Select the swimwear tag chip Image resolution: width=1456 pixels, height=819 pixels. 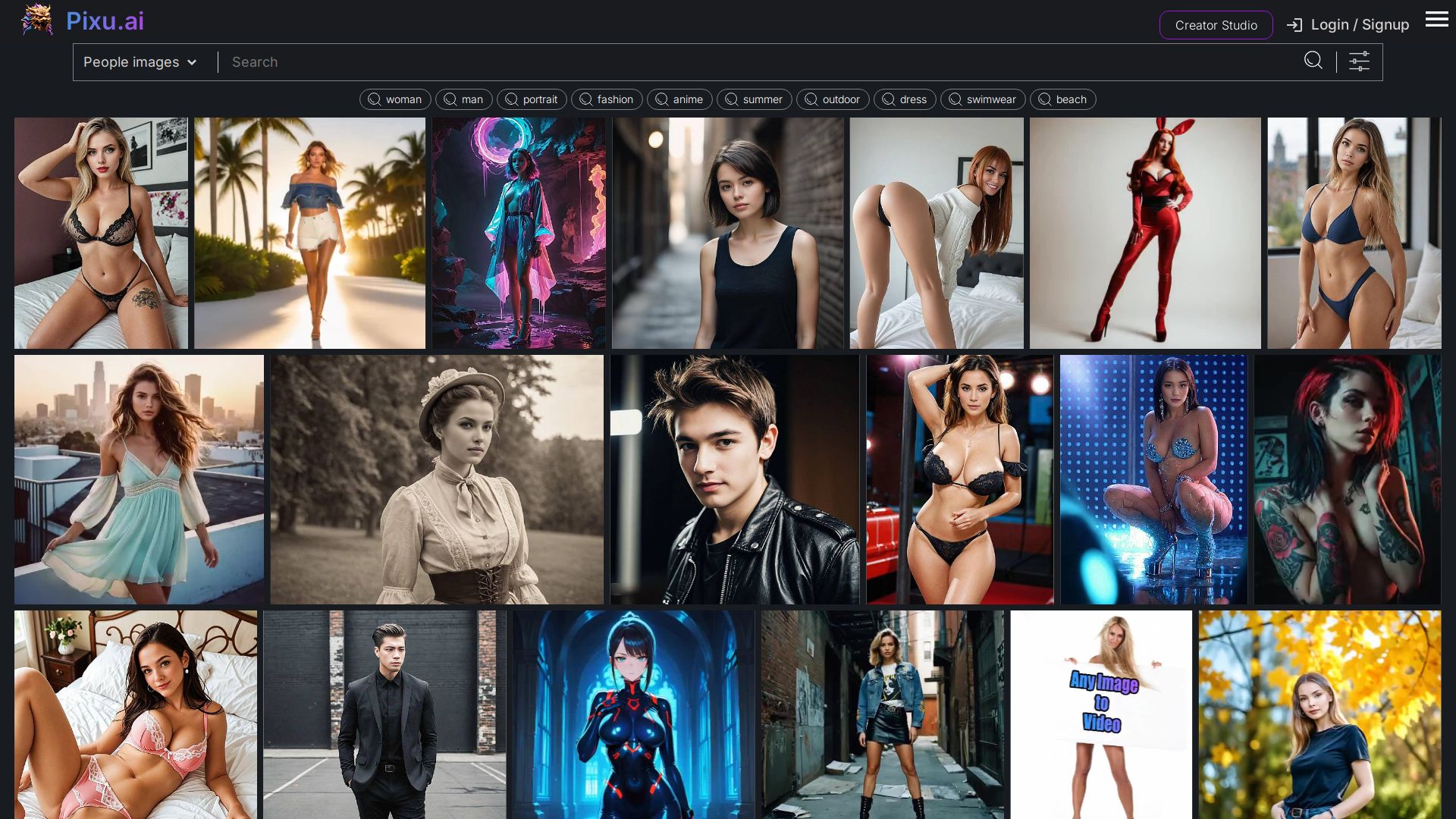983,99
